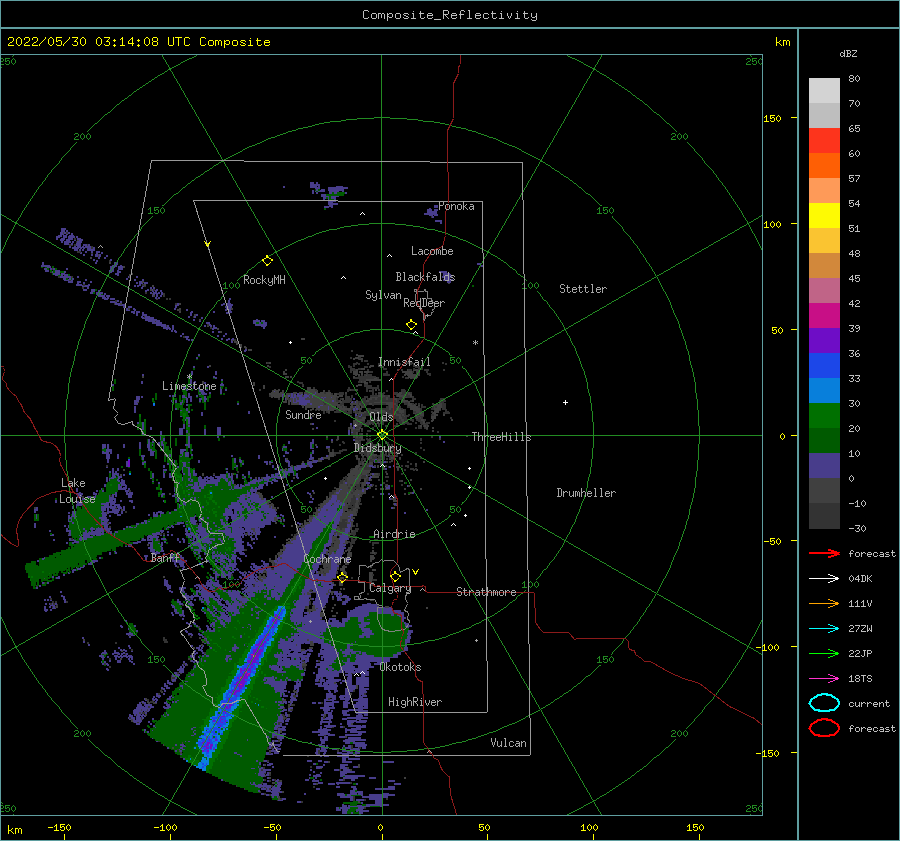Viewport: 900px width, 841px height.
Task: Click the yellow diamond marker inside Calgary
Action: 395,576
